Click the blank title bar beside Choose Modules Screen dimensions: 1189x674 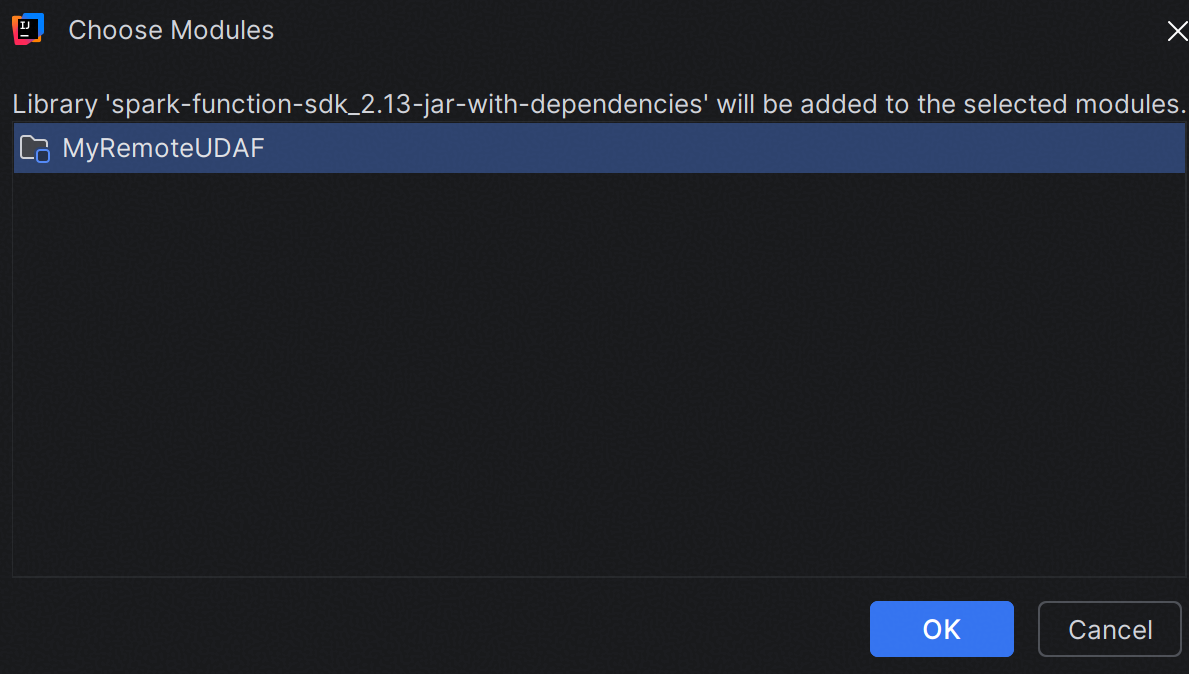coord(719,30)
